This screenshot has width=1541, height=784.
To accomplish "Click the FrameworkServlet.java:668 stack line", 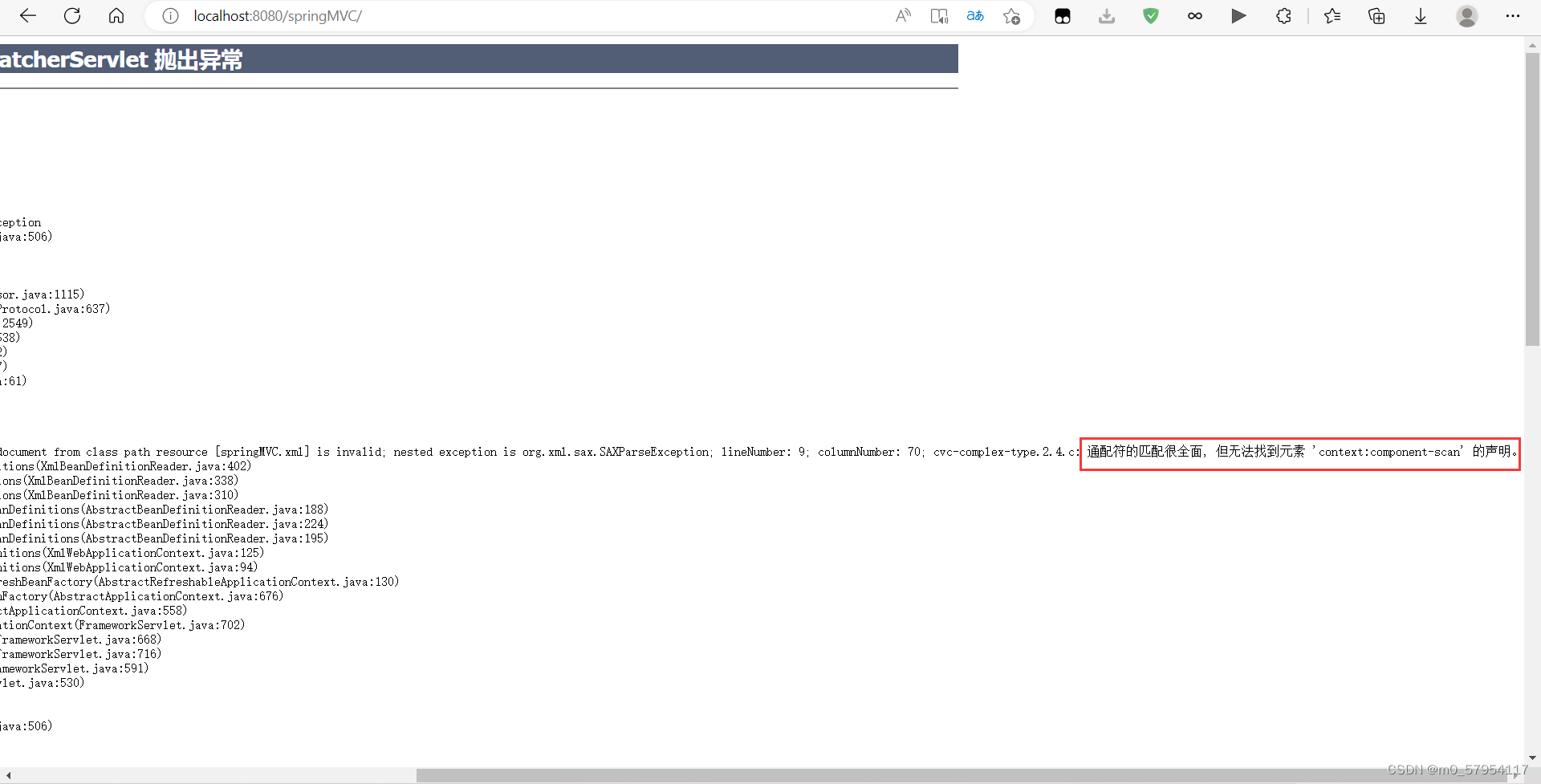I will pos(81,640).
